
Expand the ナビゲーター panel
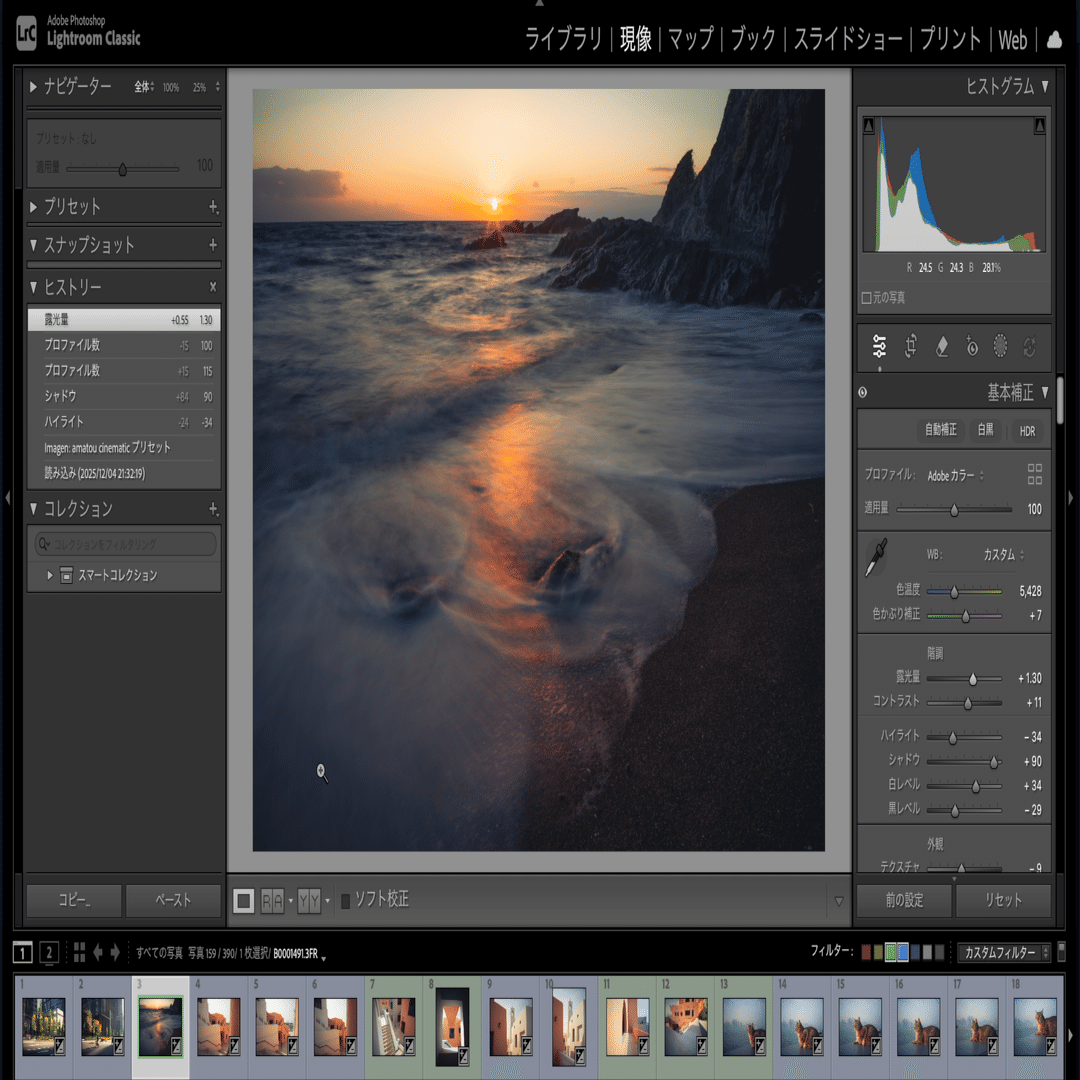click(32, 87)
